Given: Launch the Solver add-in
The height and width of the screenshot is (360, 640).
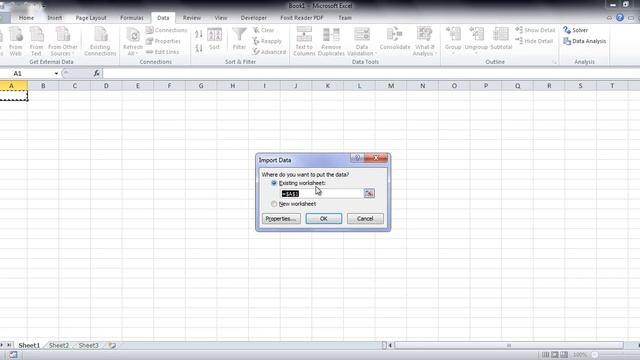Looking at the screenshot, I should [576, 30].
